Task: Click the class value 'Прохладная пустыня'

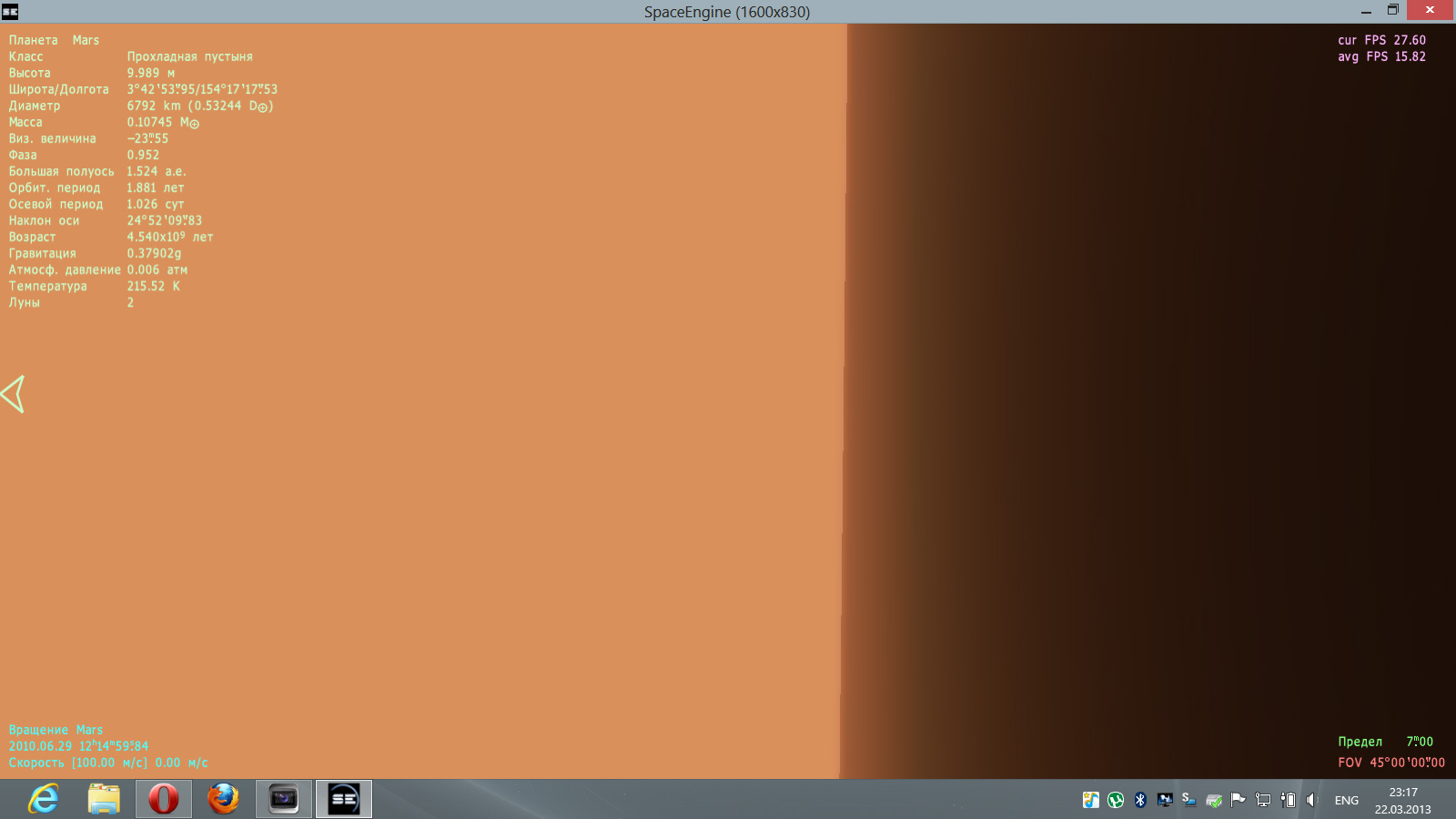Action: tap(190, 56)
